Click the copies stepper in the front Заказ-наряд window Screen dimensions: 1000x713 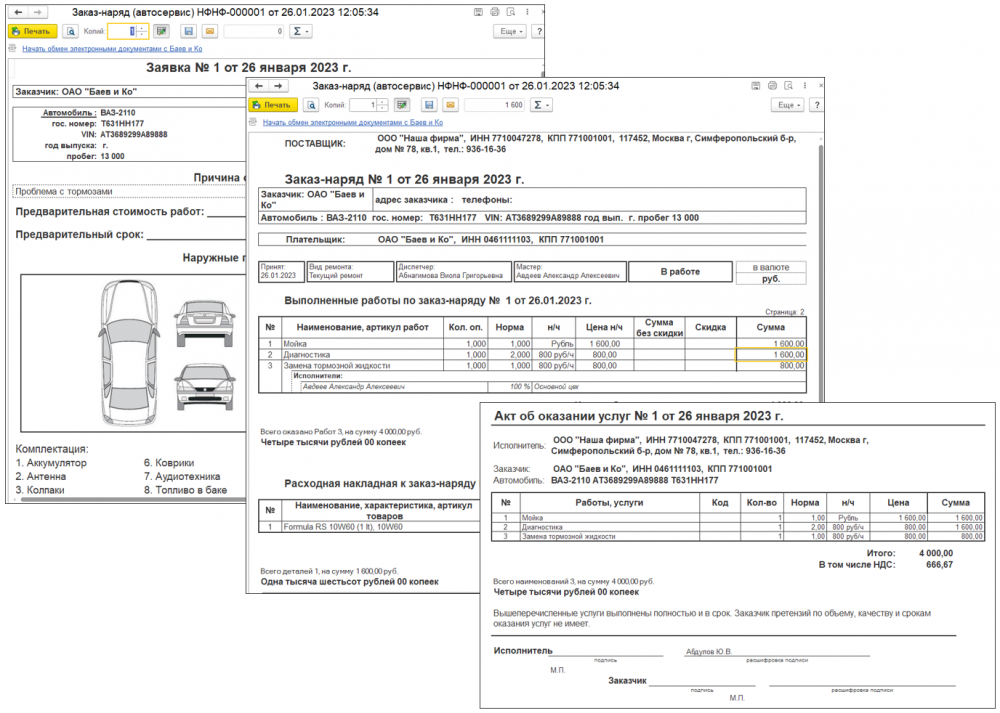click(x=382, y=105)
